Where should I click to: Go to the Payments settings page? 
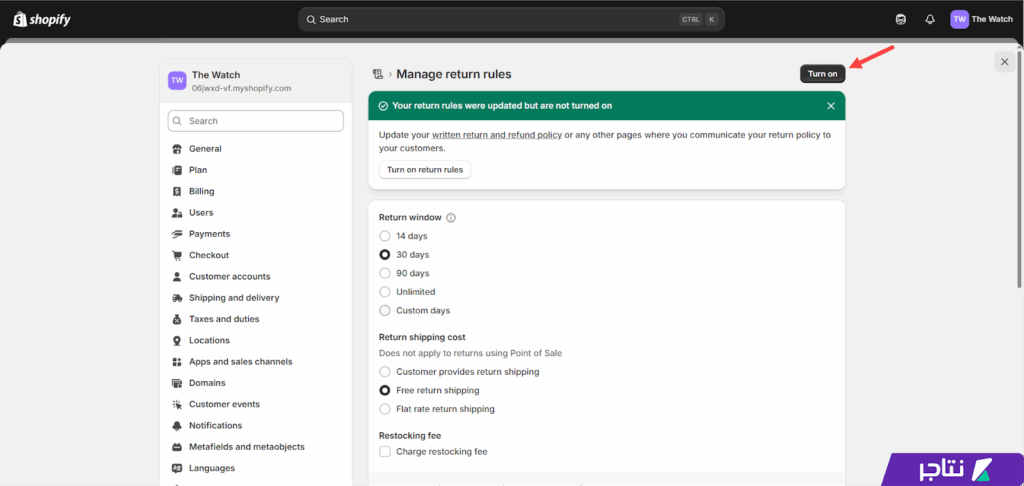[x=209, y=234]
